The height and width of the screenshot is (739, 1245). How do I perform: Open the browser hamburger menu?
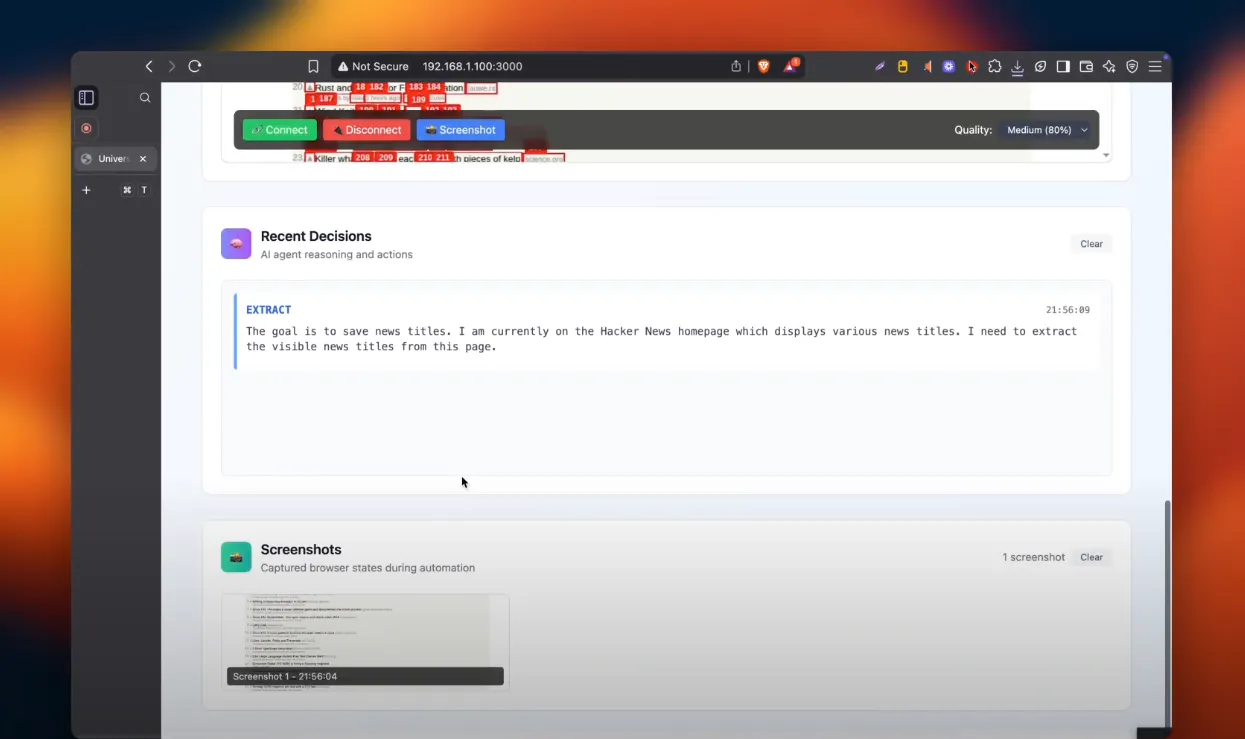(1155, 67)
